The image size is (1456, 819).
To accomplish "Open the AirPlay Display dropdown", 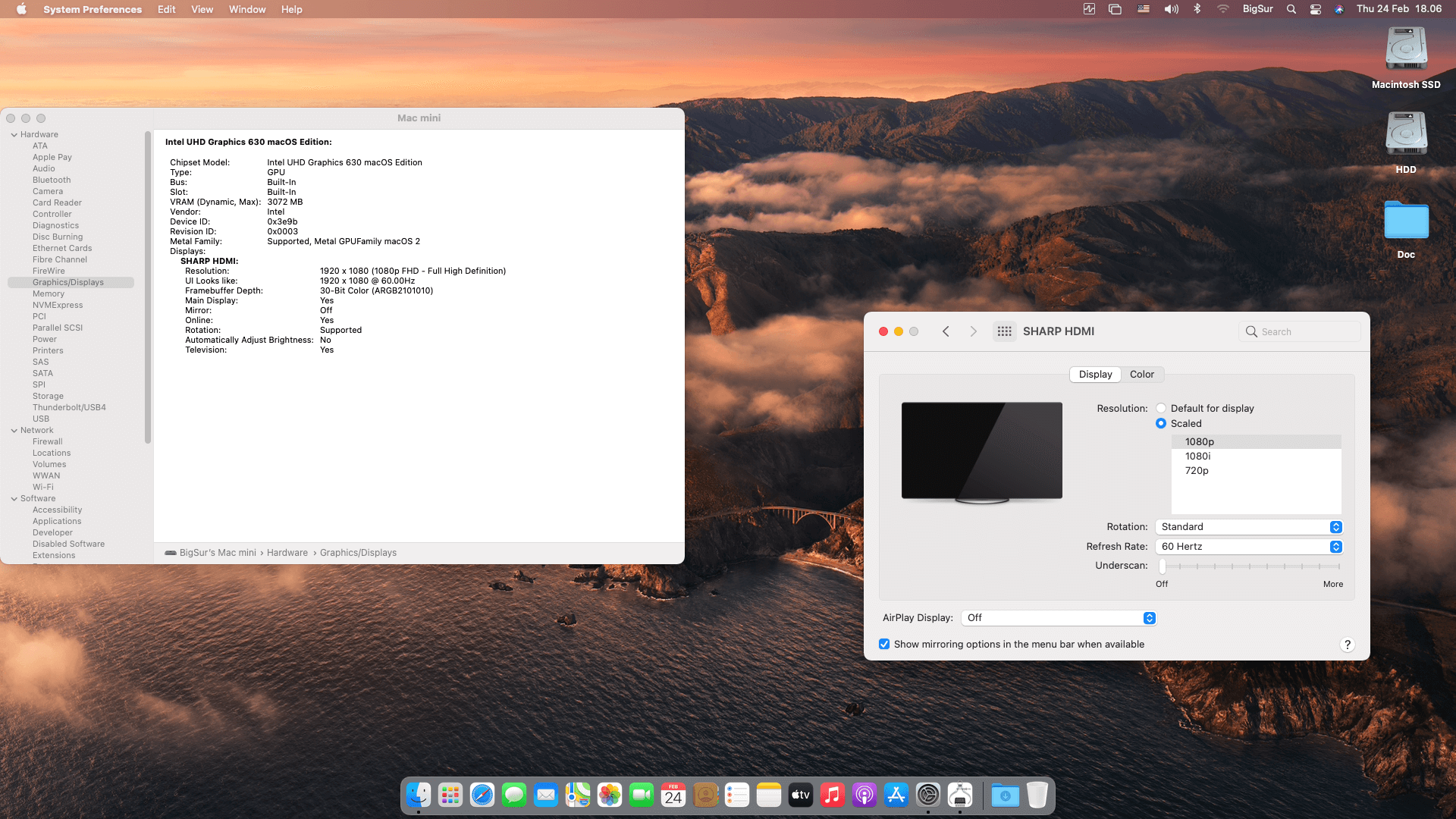I will pyautogui.click(x=1058, y=617).
